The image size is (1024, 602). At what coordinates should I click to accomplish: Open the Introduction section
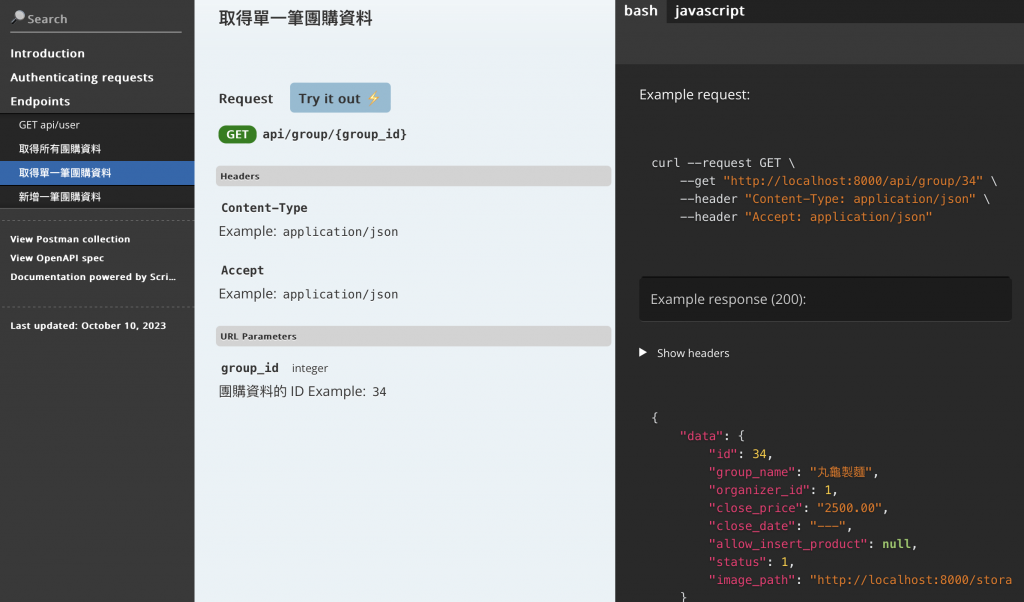tap(47, 53)
